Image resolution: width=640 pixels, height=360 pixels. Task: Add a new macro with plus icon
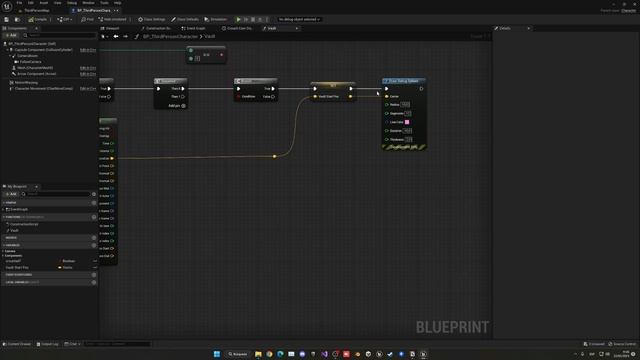pyautogui.click(x=94, y=238)
